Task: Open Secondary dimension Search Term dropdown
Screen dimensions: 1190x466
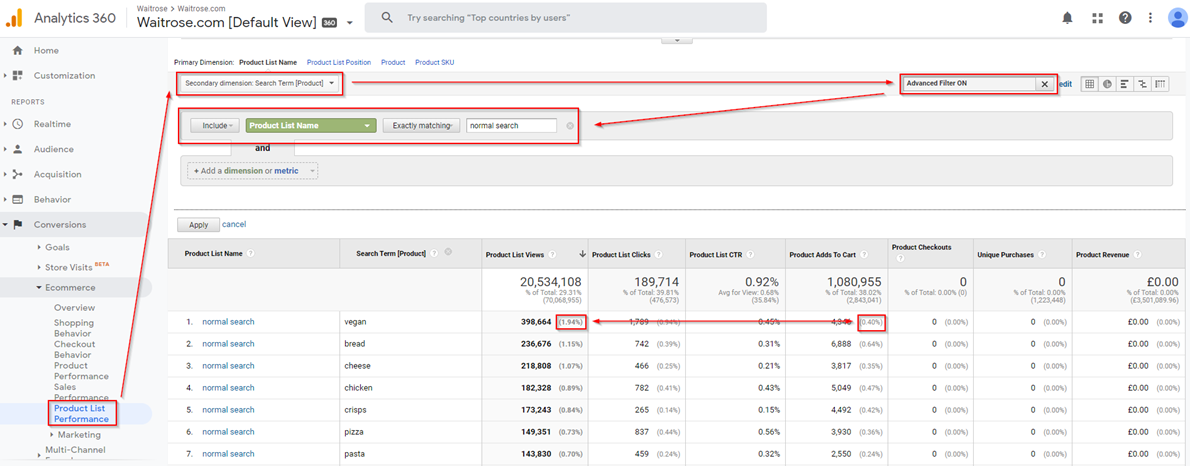Action: (260, 83)
